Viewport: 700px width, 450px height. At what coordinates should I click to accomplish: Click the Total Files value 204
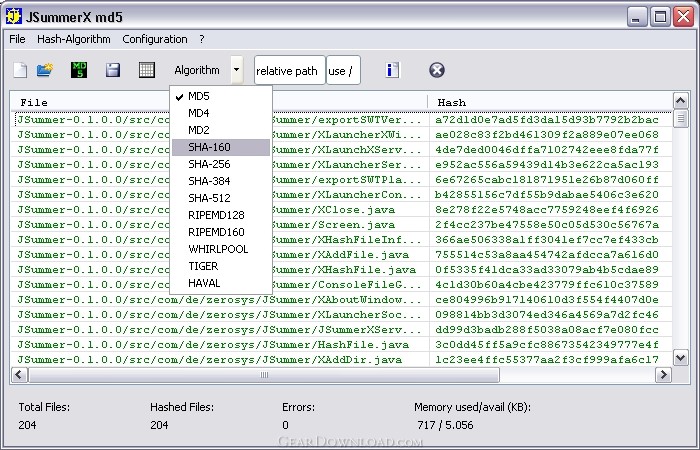27,425
